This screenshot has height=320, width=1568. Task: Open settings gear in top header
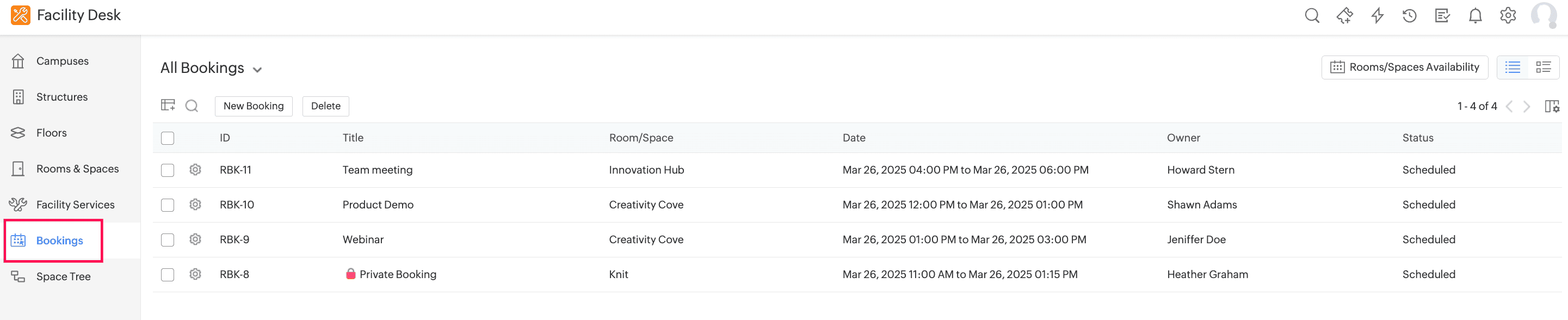(1507, 16)
